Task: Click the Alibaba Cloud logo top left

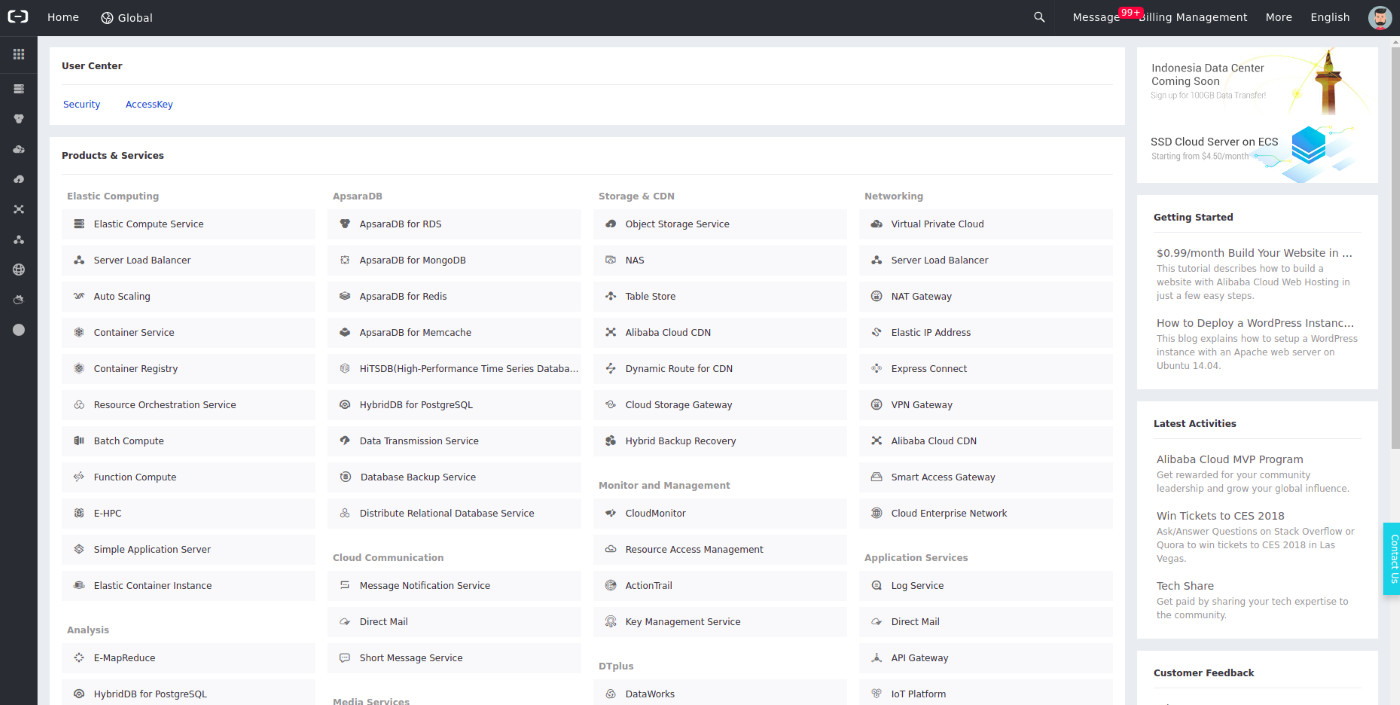Action: pos(19,16)
